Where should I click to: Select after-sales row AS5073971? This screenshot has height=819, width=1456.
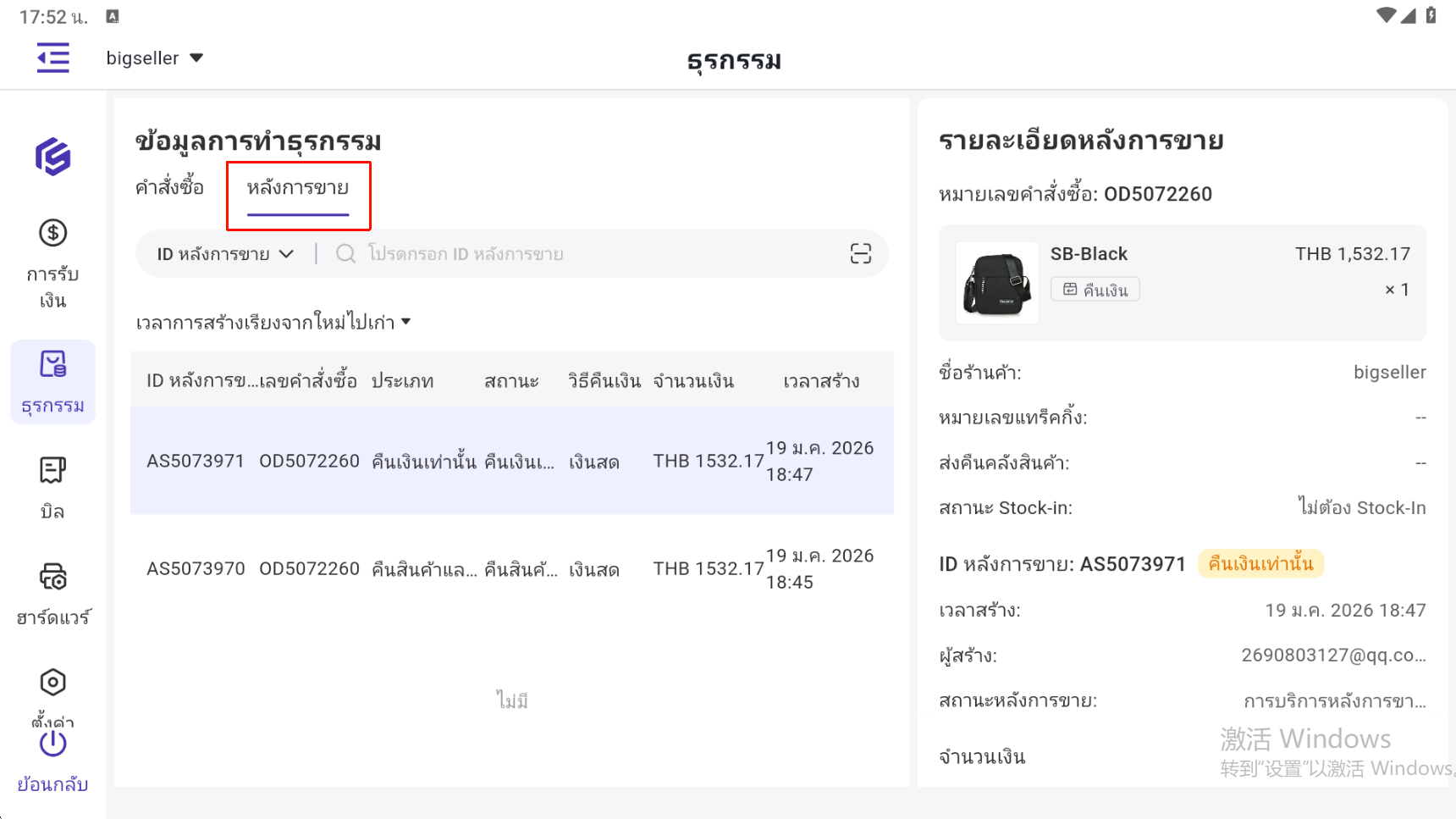(511, 461)
